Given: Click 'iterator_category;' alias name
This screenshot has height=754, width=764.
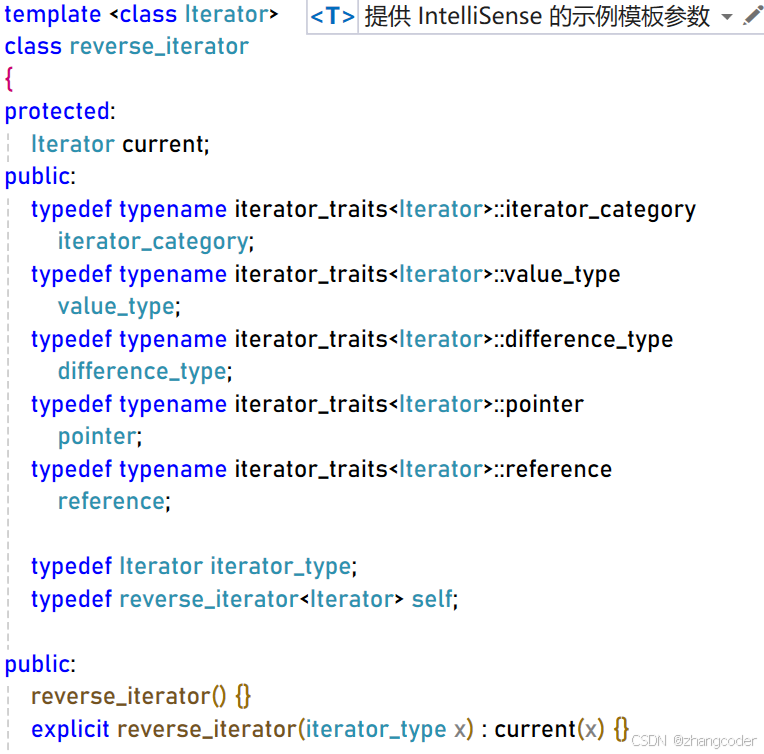Looking at the screenshot, I should tap(156, 242).
